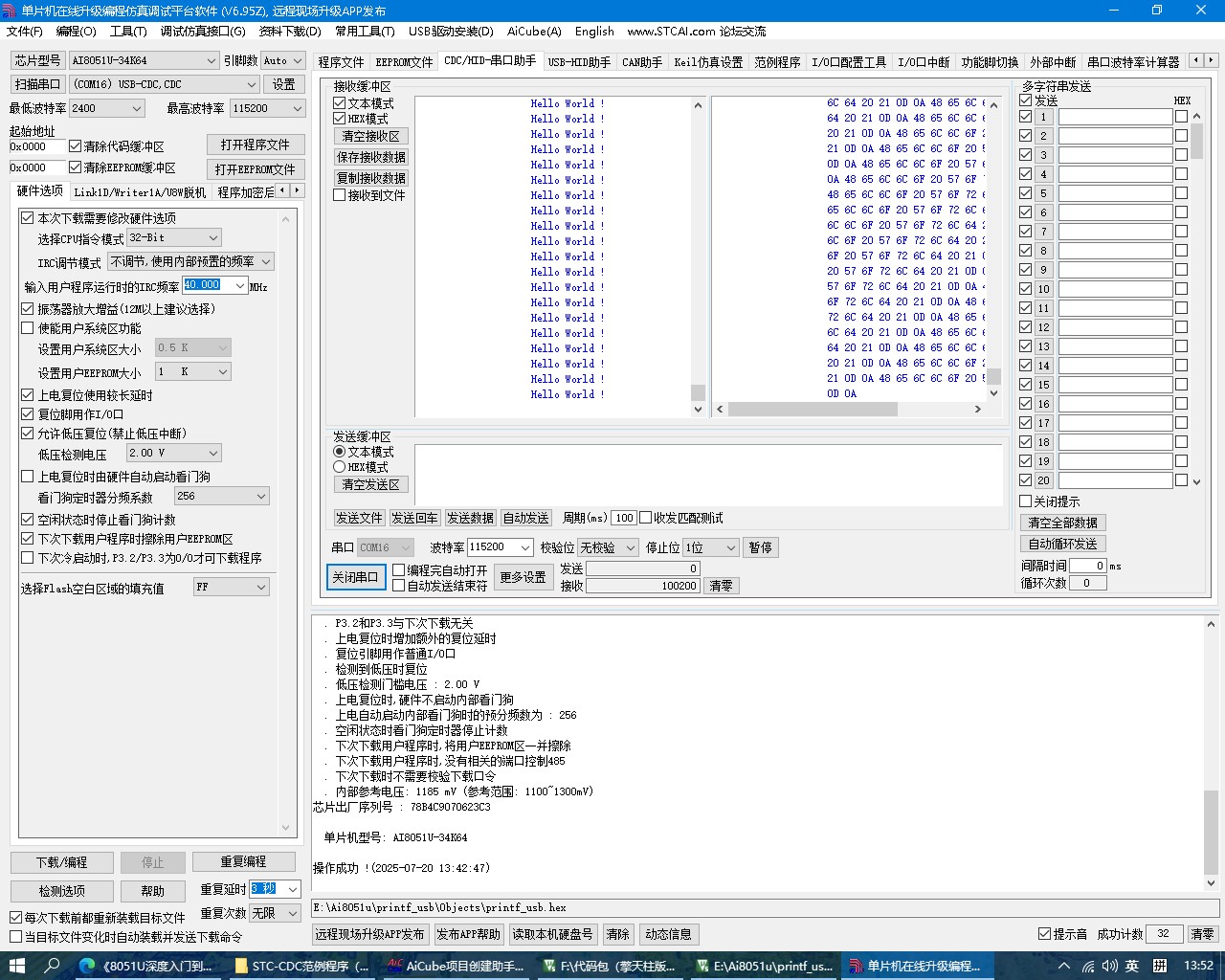Click horizontal scrollbar of hex receive pane
The width and height of the screenshot is (1225, 980).
click(849, 409)
